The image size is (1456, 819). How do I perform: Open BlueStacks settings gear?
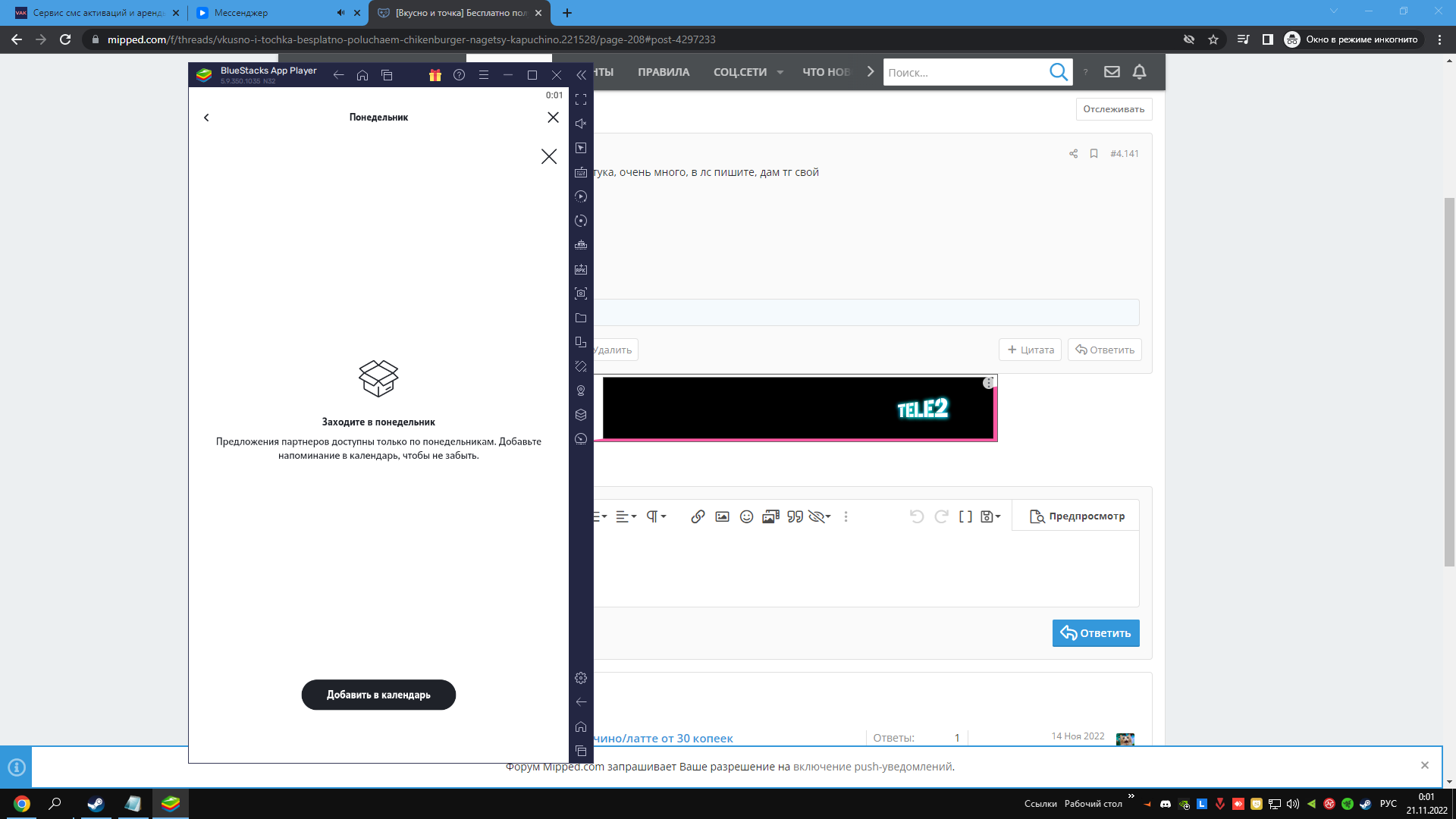[581, 678]
